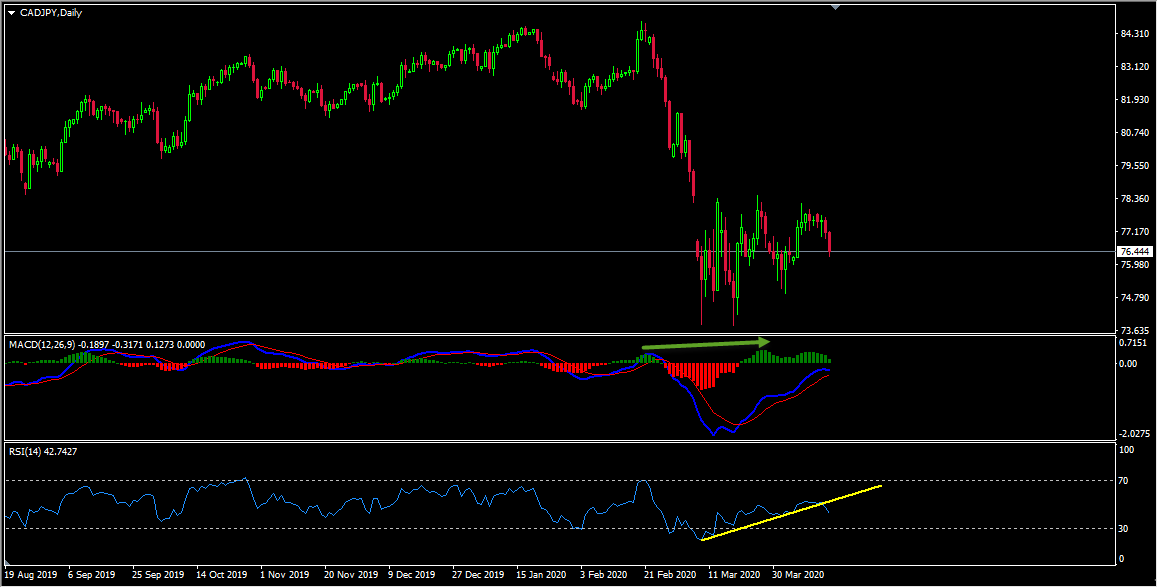Click the 6 Sep 2019 date label
Viewport: 1158px width, 588px height.
click(x=92, y=574)
